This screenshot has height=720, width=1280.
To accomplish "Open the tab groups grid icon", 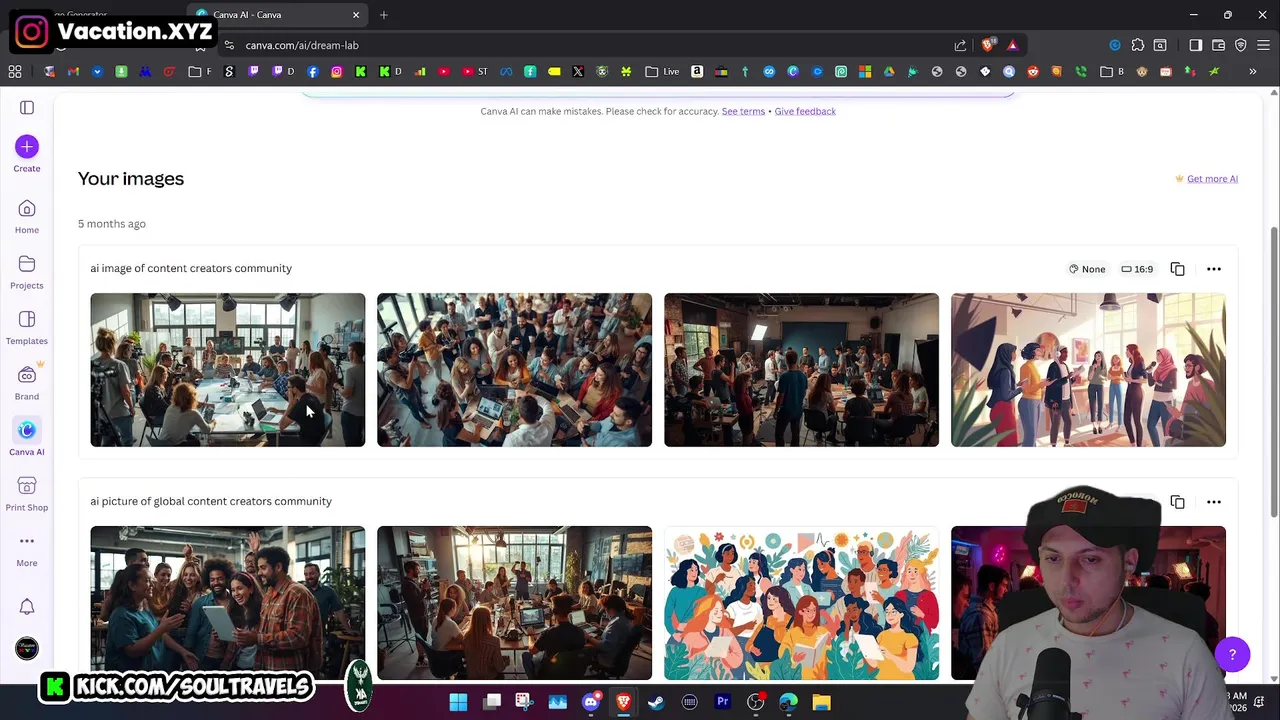I will pos(15,71).
